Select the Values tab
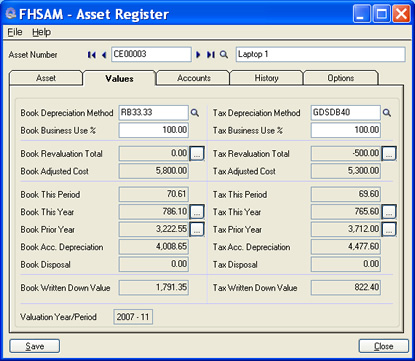Viewport: 415px width, 361px height. 119,79
